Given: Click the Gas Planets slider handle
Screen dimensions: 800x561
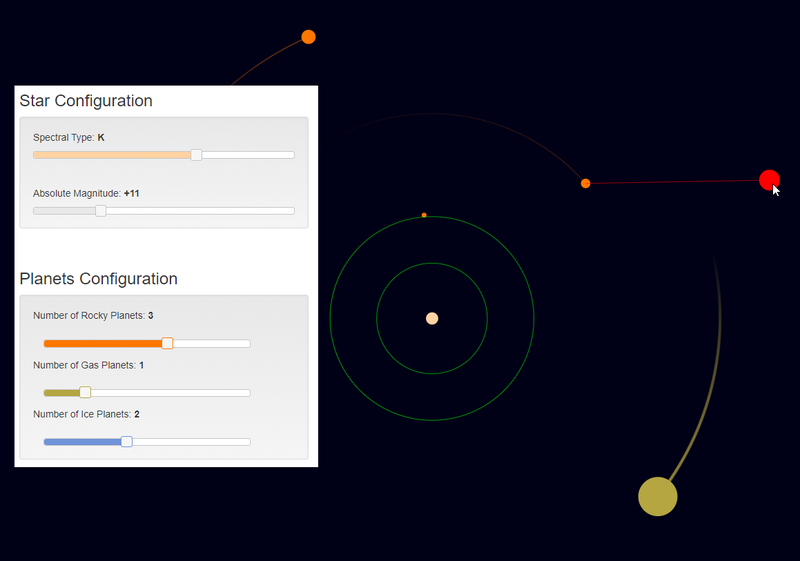Looking at the screenshot, I should (85, 392).
